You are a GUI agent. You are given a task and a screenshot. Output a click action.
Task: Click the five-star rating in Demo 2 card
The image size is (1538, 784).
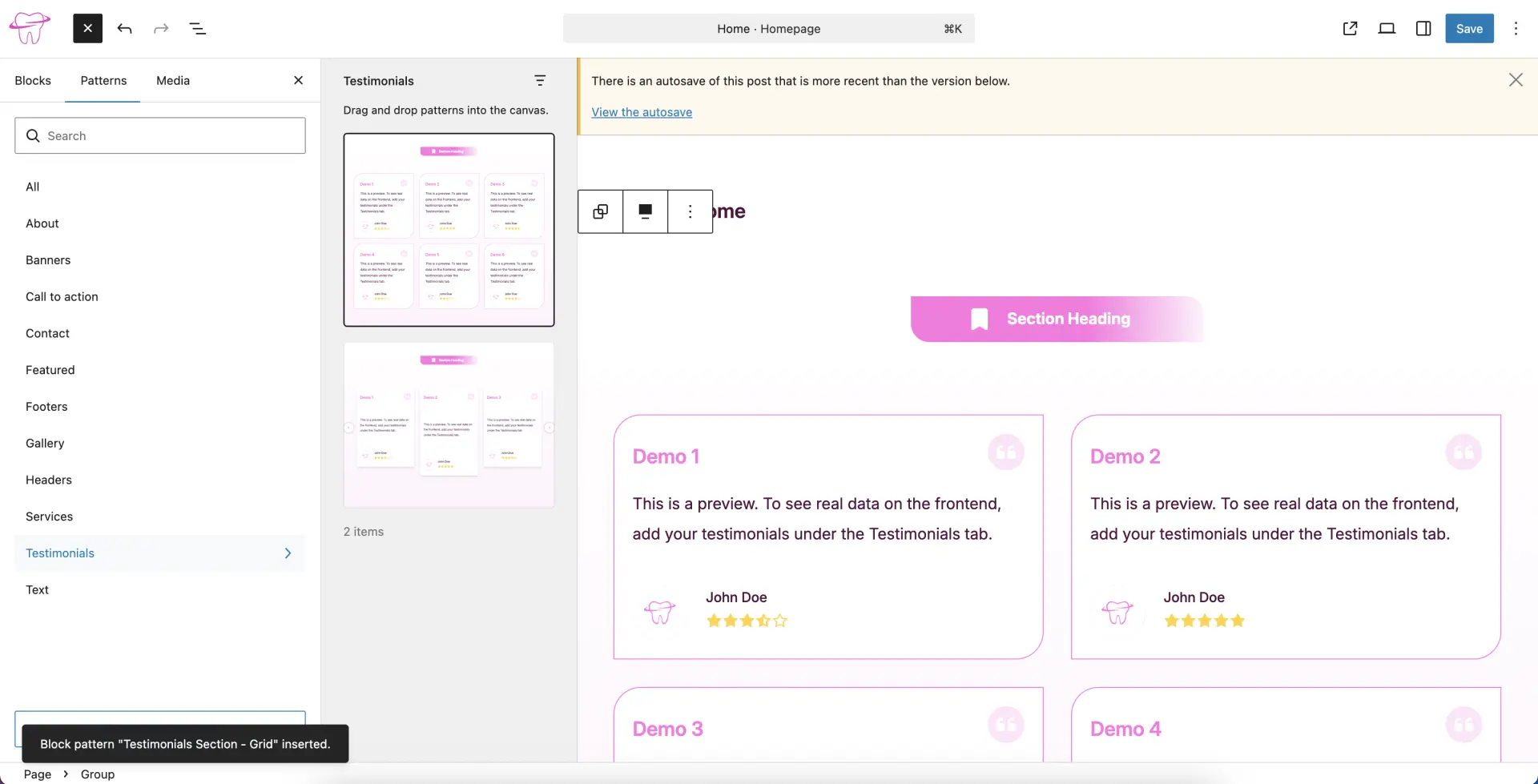coord(1204,621)
